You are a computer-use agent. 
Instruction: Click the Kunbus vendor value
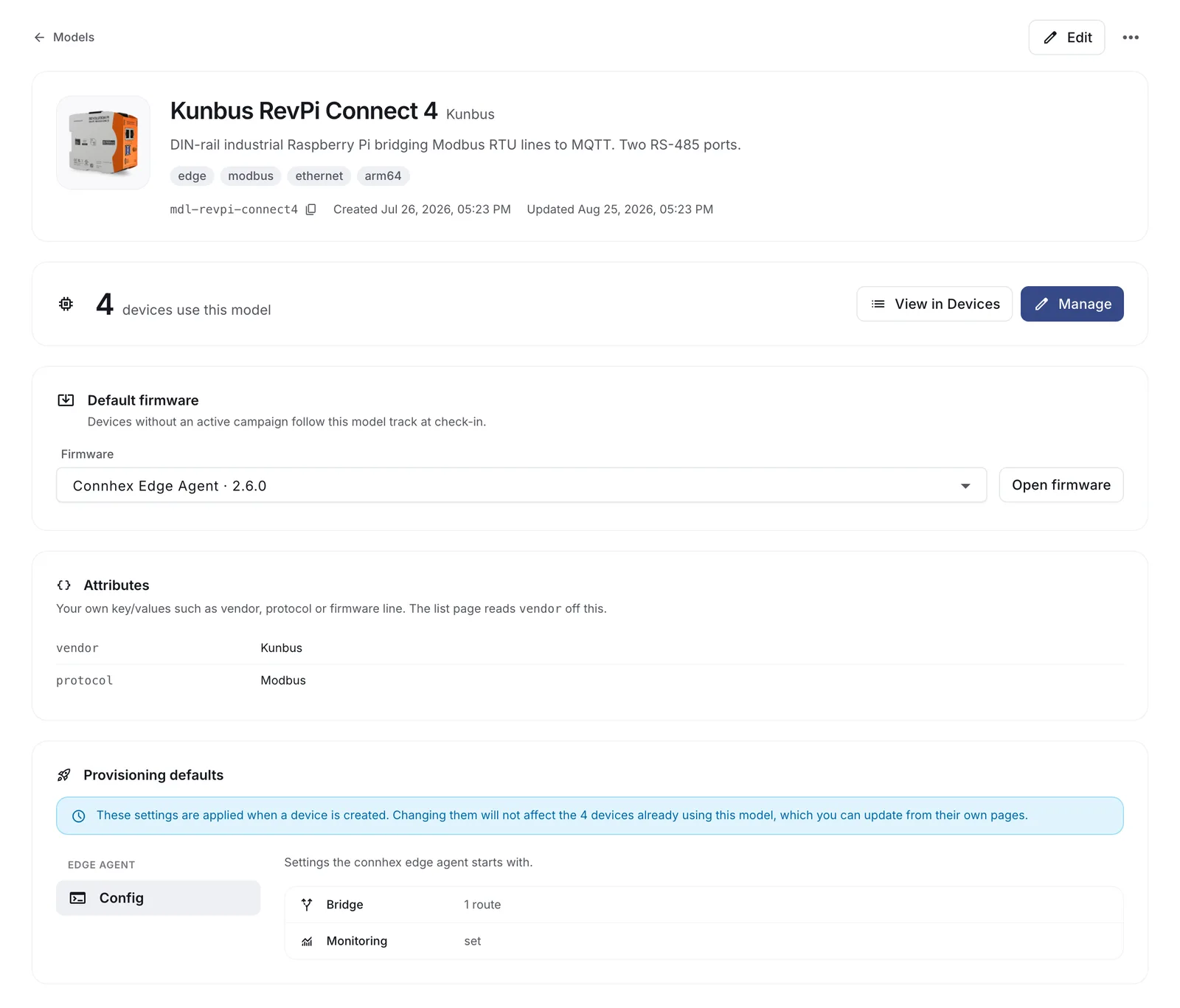pyautogui.click(x=282, y=648)
